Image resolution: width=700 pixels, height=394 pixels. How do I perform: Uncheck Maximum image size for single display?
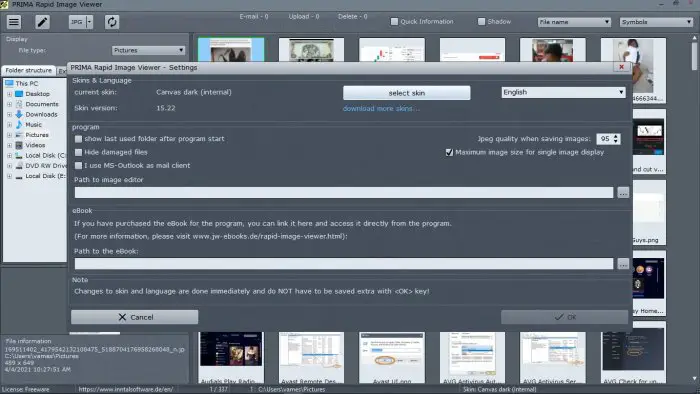449,153
